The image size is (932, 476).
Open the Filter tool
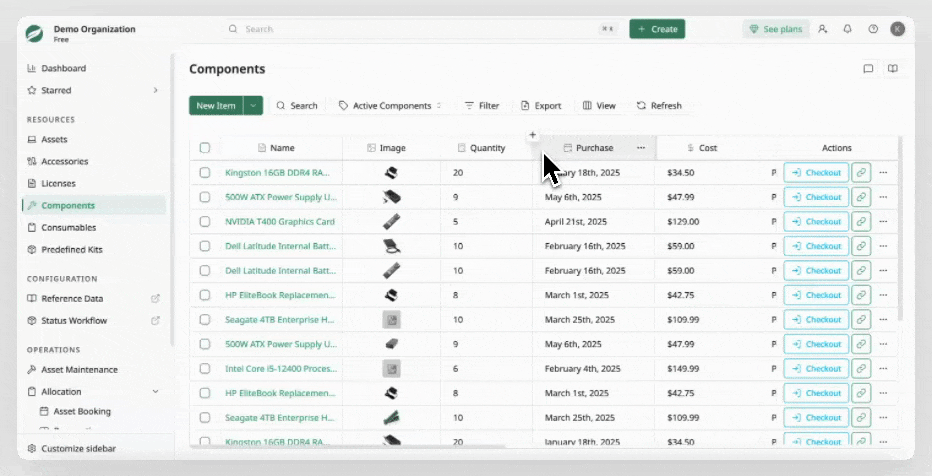pos(481,105)
